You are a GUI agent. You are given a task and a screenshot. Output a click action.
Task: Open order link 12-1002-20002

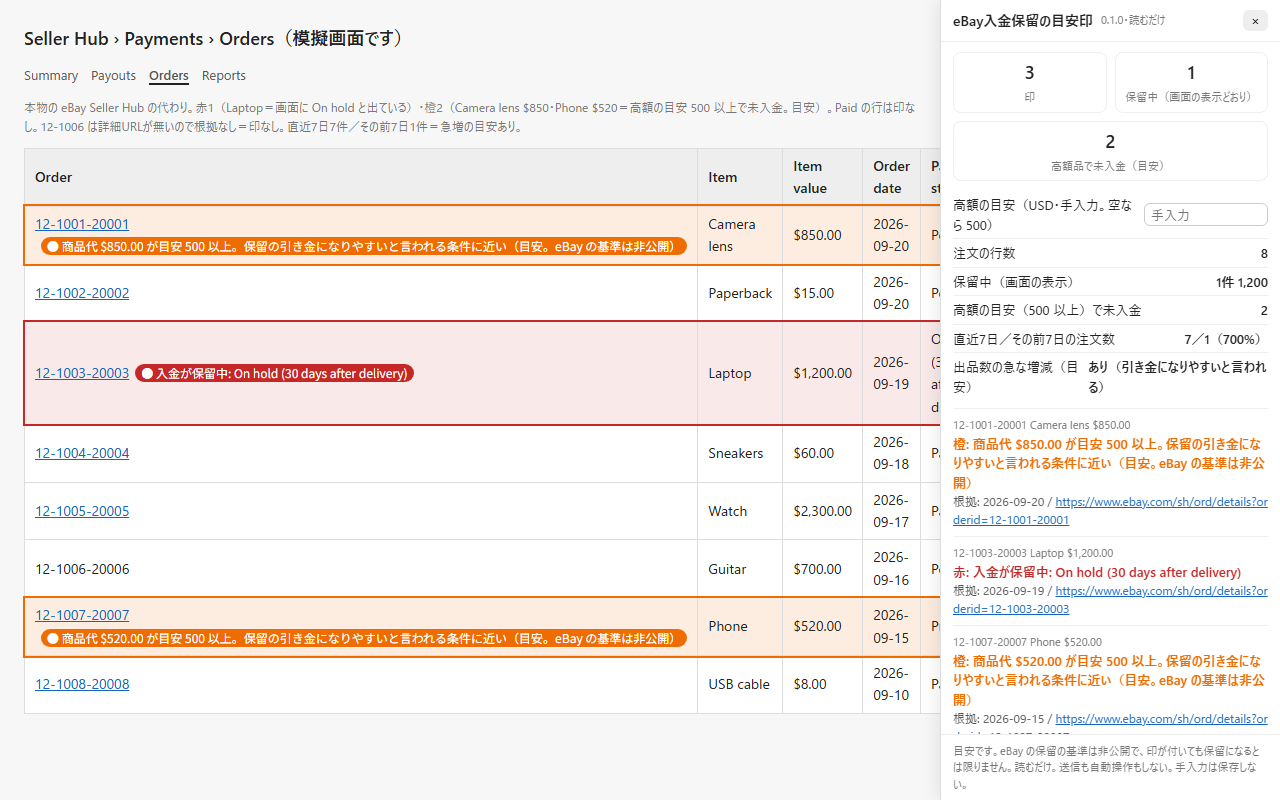pyautogui.click(x=82, y=293)
